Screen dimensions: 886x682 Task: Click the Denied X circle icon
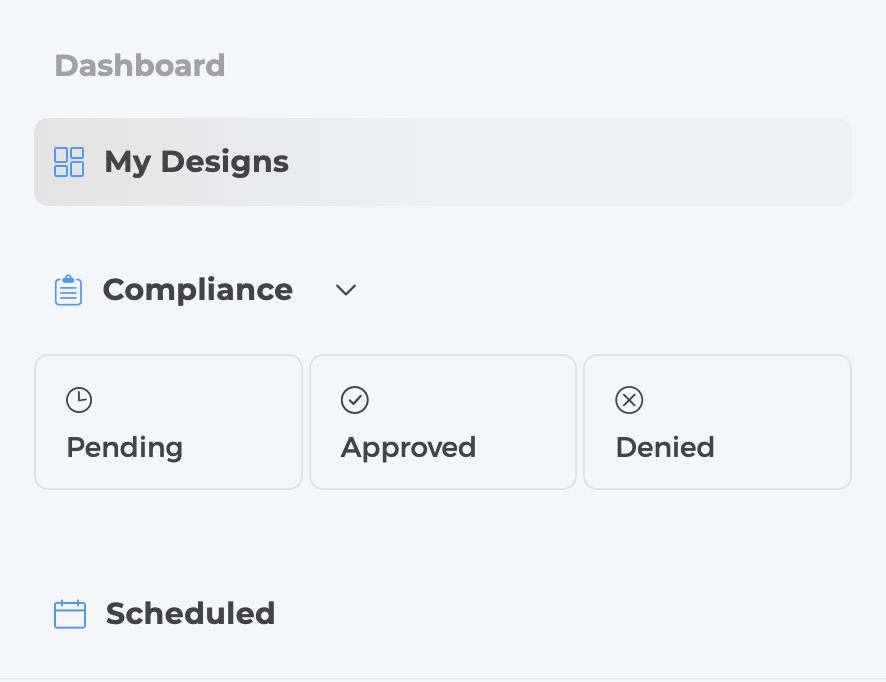click(629, 400)
